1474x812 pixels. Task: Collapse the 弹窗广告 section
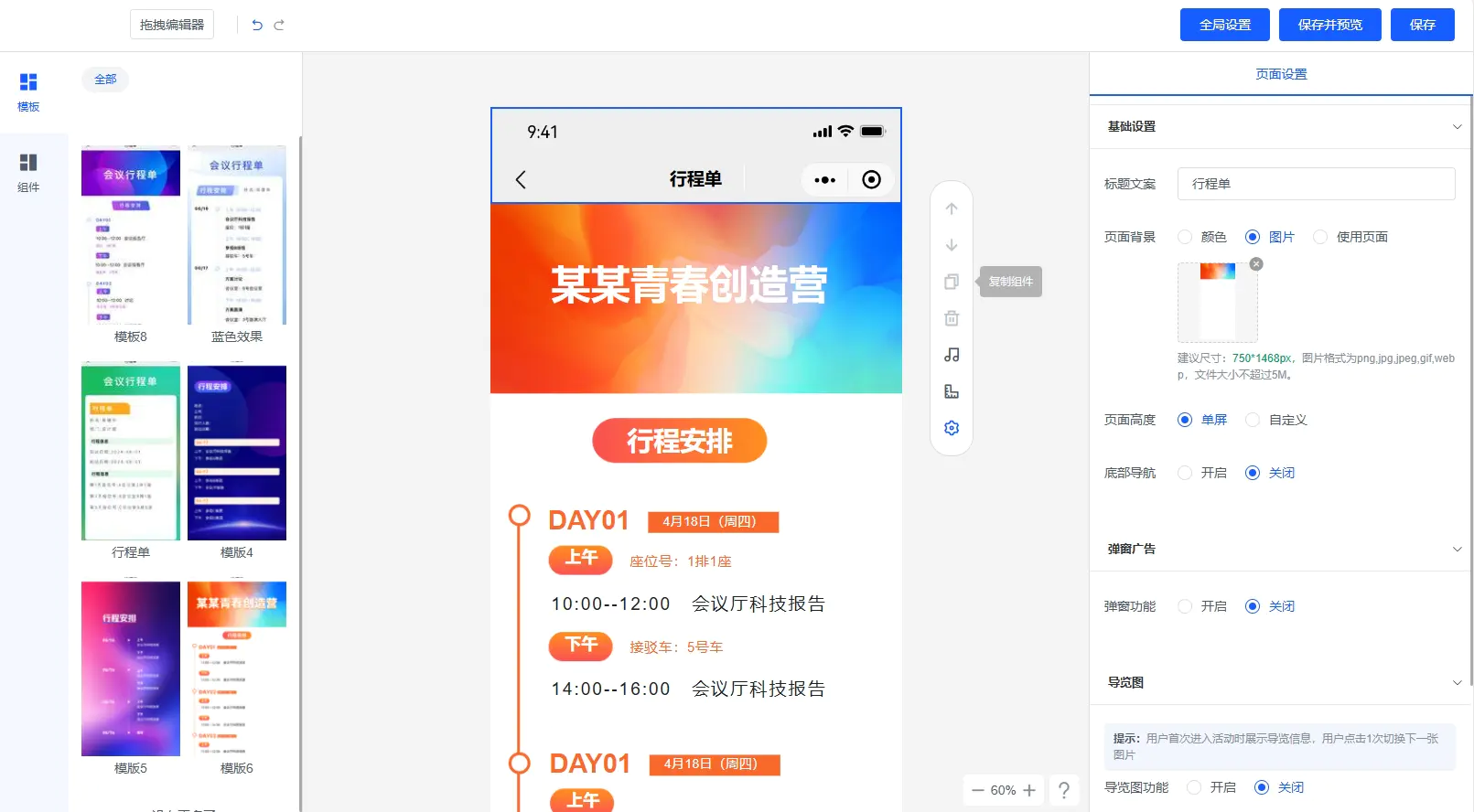click(x=1457, y=550)
